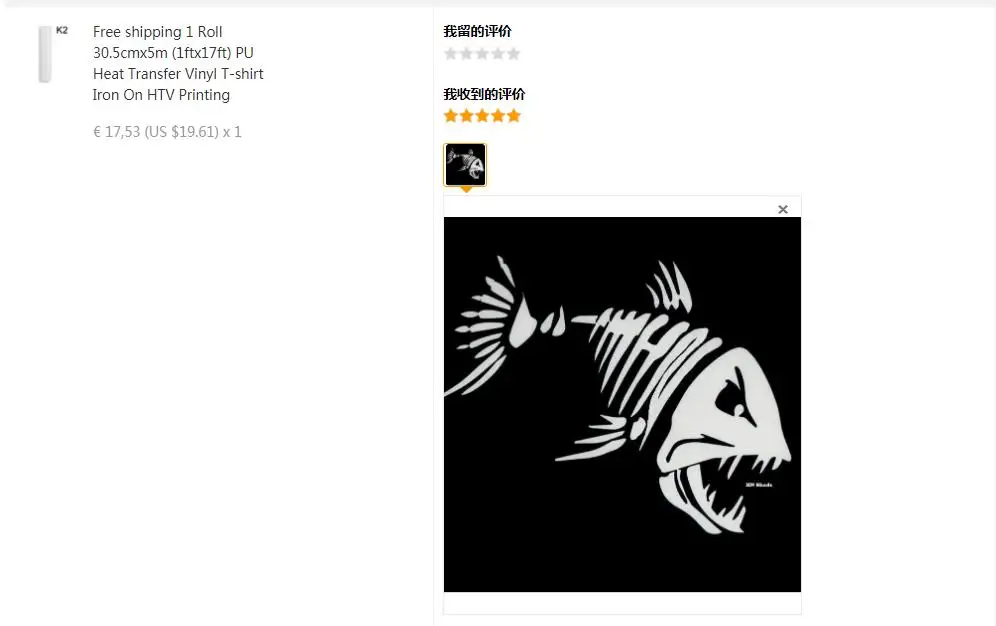Viewport: 996px width, 626px height.
Task: Select the 我收到的评价 heading
Action: point(484,94)
